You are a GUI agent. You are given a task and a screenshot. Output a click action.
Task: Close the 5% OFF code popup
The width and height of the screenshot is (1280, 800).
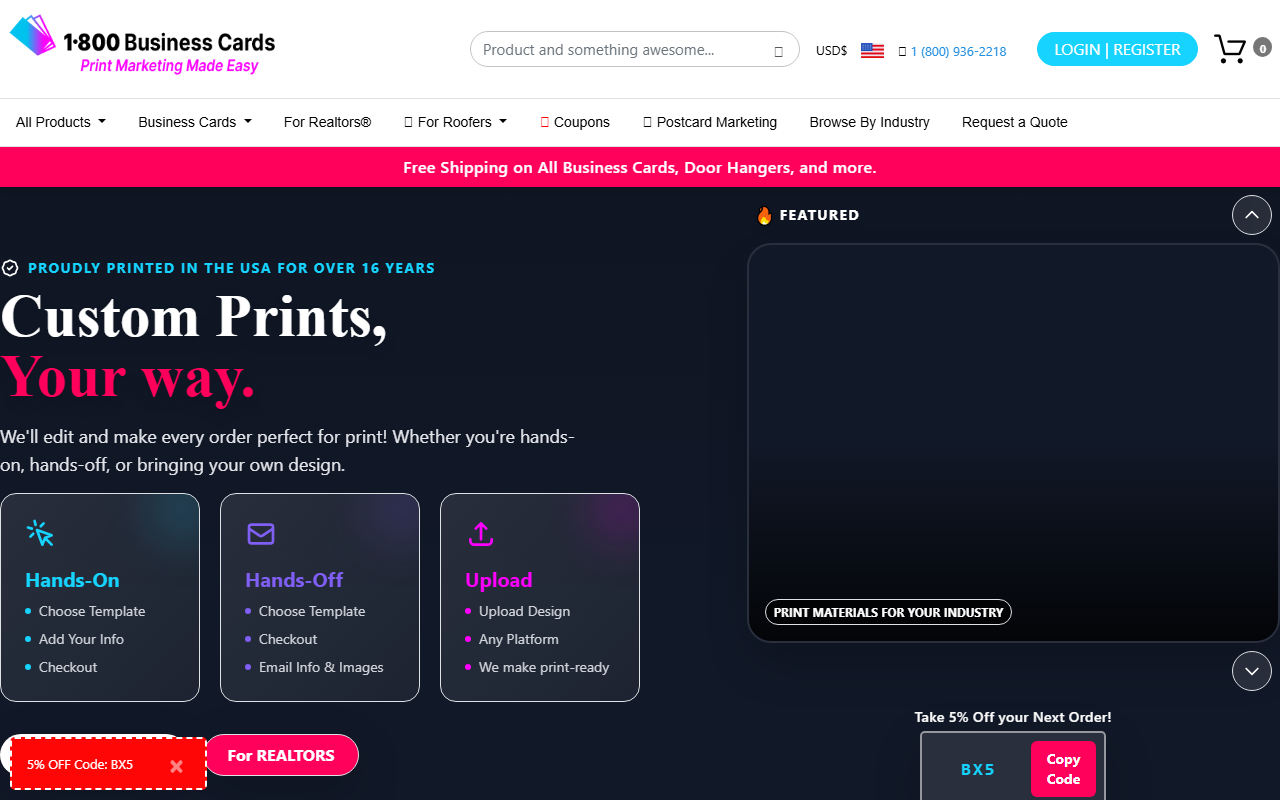click(176, 766)
